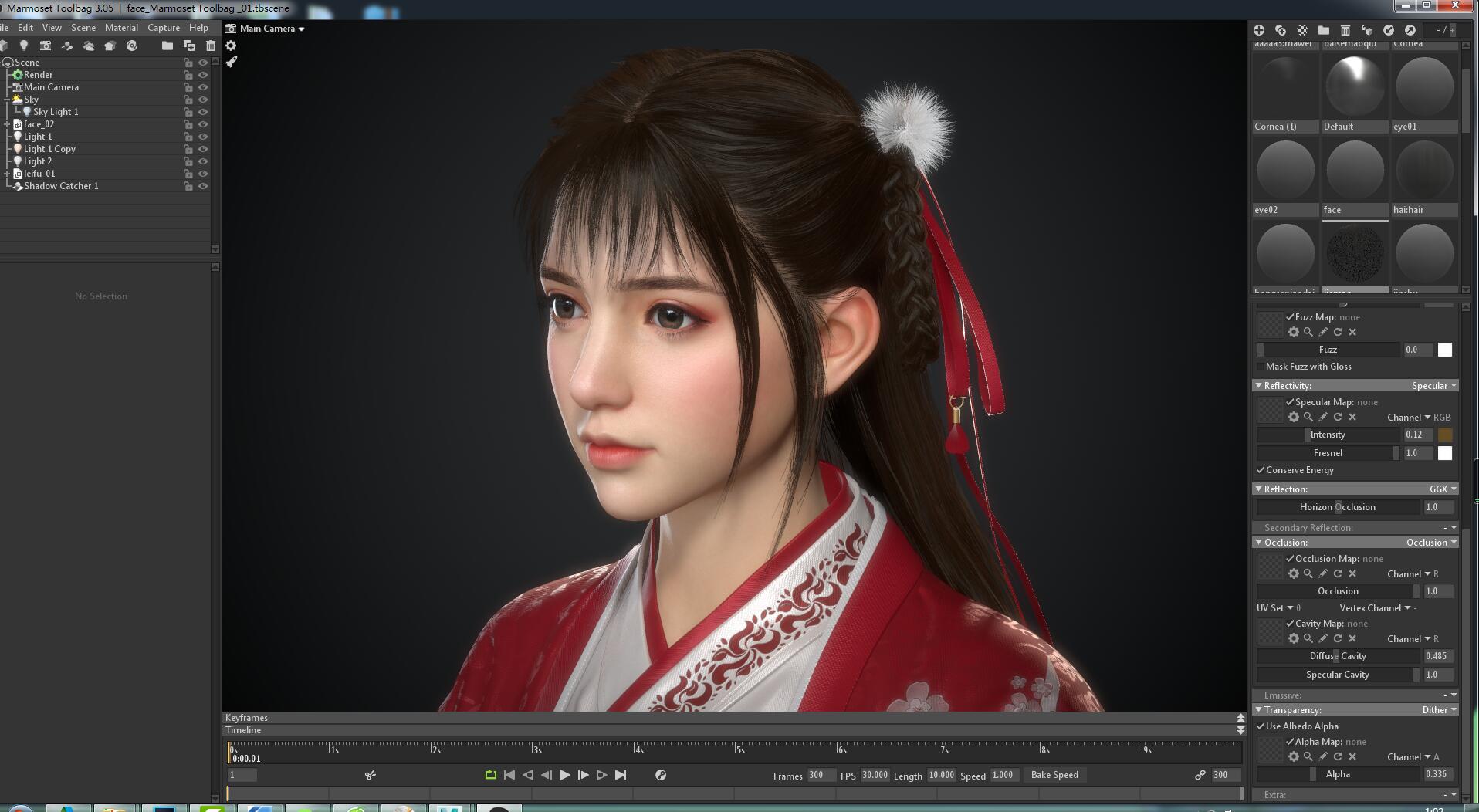Jump to the first frame

[509, 775]
